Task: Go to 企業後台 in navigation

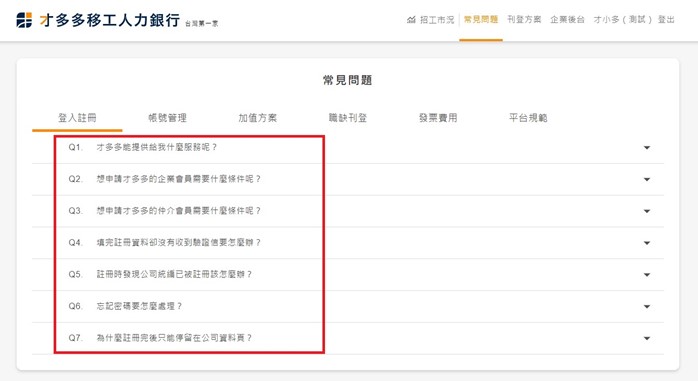Action: point(567,20)
